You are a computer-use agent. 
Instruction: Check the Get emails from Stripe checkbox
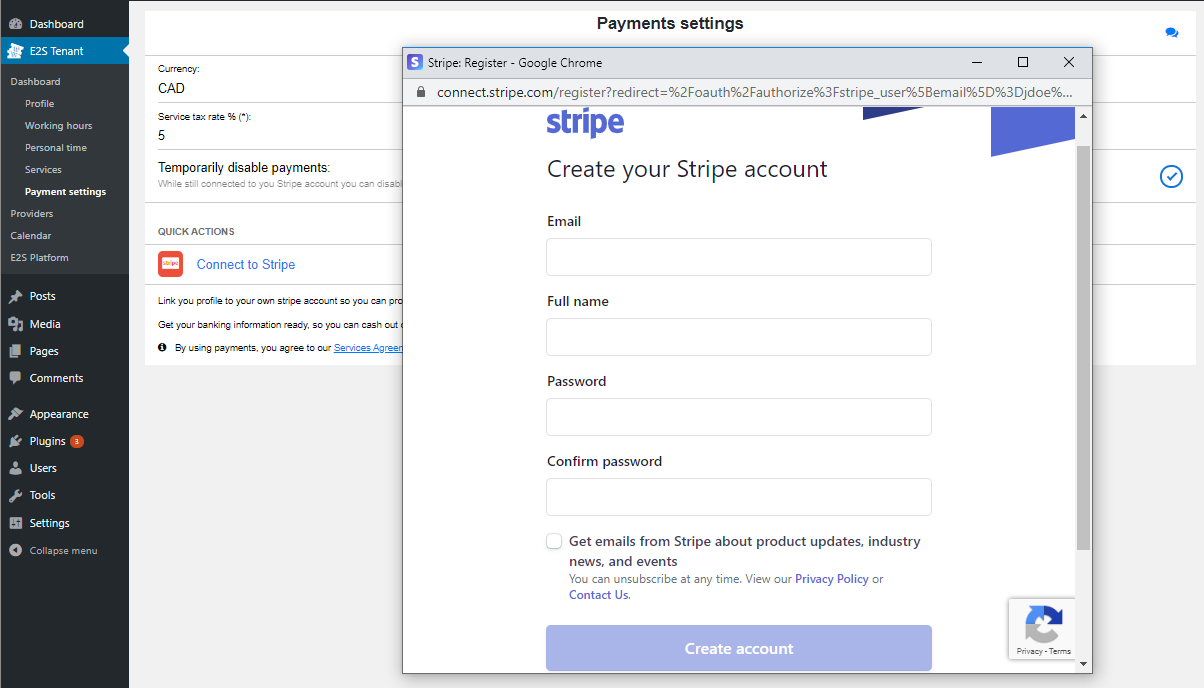pos(554,541)
